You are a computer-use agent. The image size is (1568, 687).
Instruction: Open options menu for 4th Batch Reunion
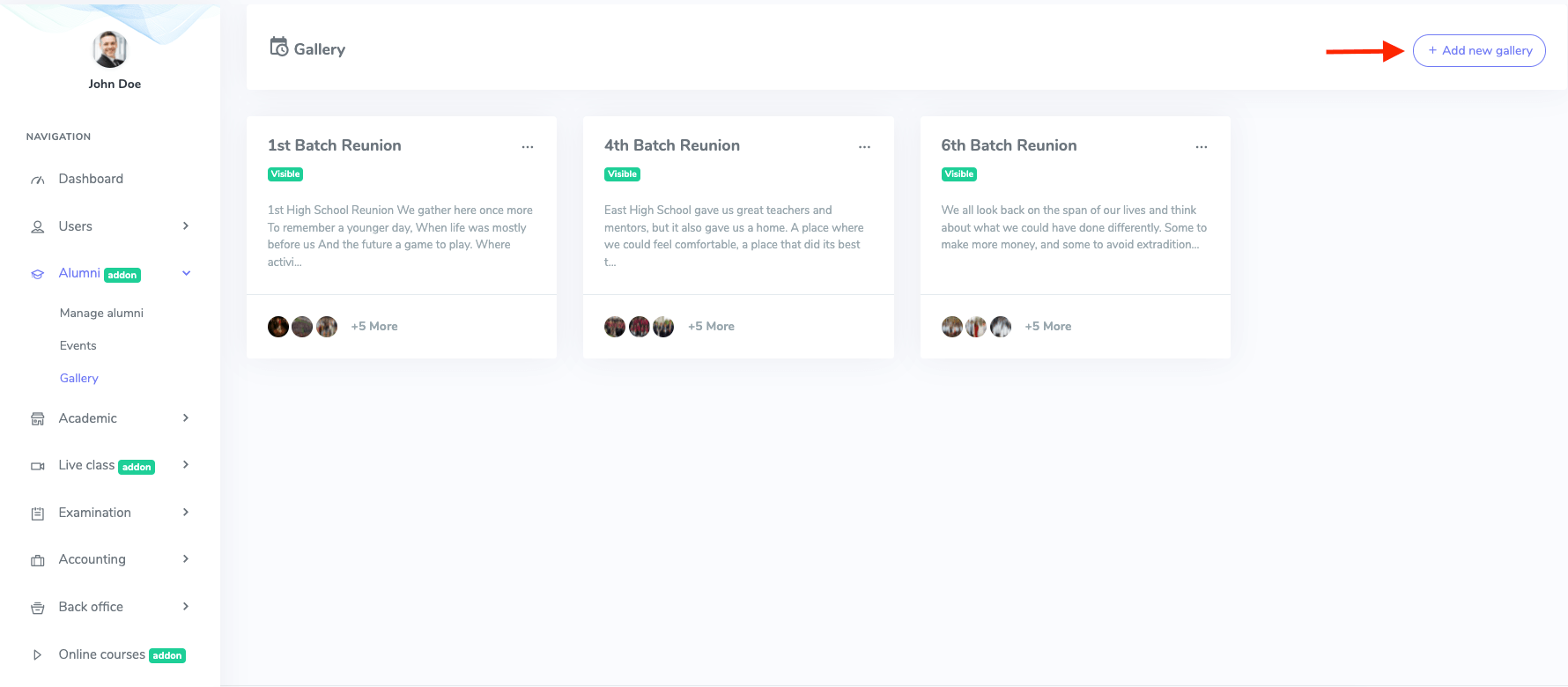pyautogui.click(x=864, y=147)
